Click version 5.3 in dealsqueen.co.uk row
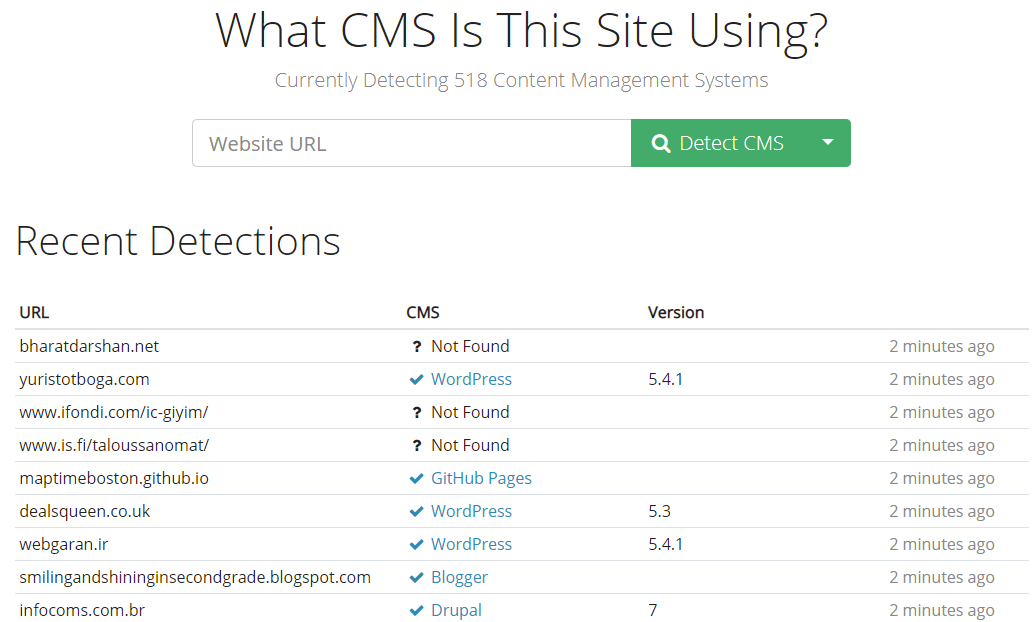1033x622 pixels. pyautogui.click(x=659, y=511)
